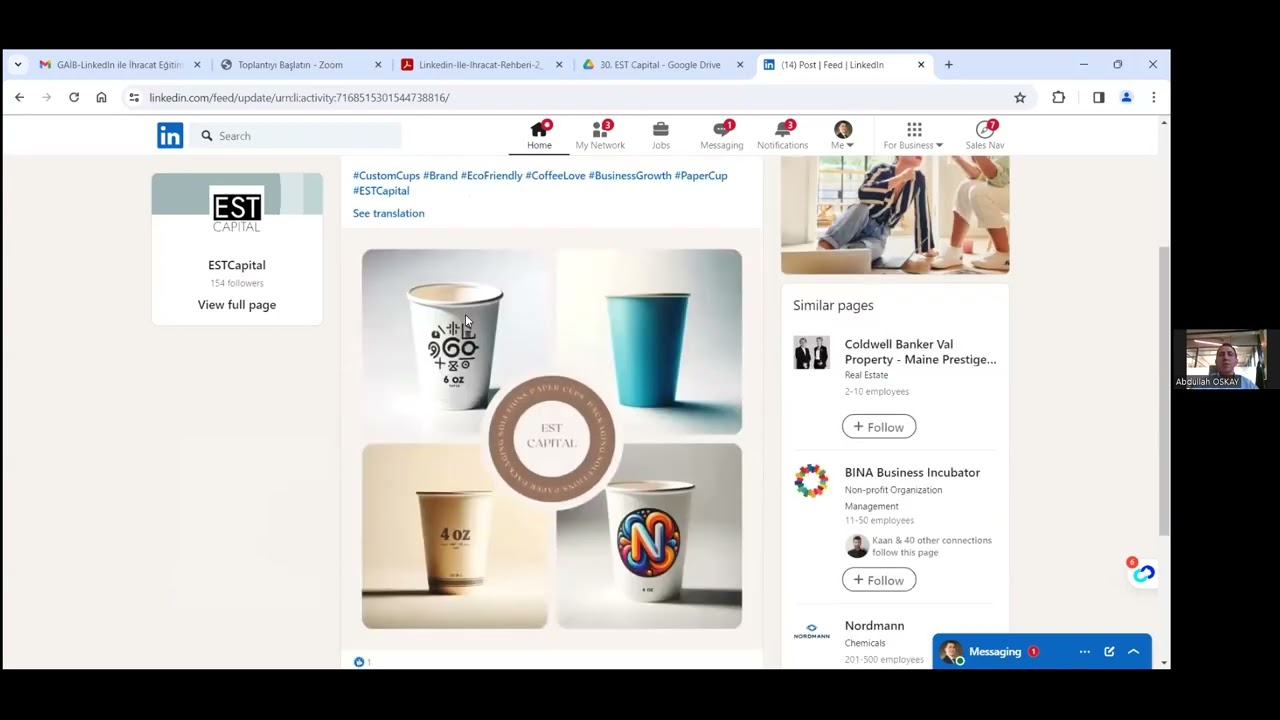
Task: Open the #PaperCup hashtag
Action: pos(701,176)
